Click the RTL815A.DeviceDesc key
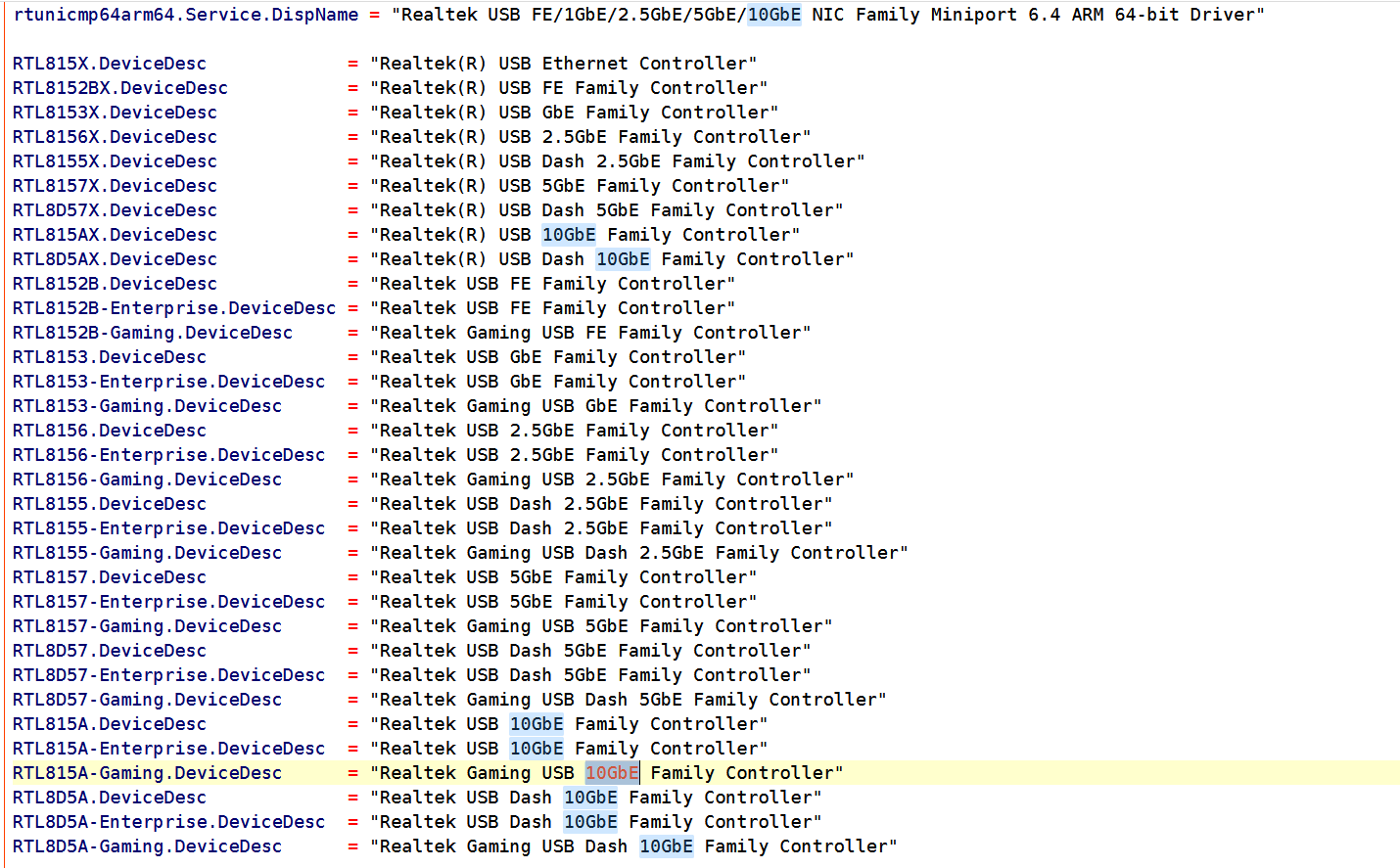 pos(110,724)
